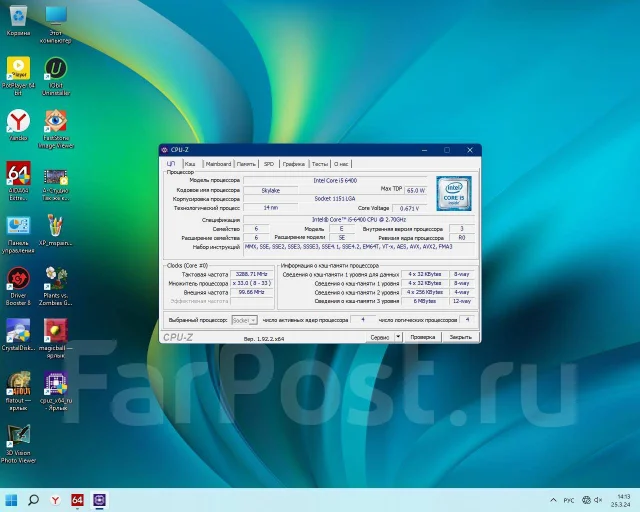Click the Intel Core i5 logo badge
The width and height of the screenshot is (640, 512).
point(453,194)
